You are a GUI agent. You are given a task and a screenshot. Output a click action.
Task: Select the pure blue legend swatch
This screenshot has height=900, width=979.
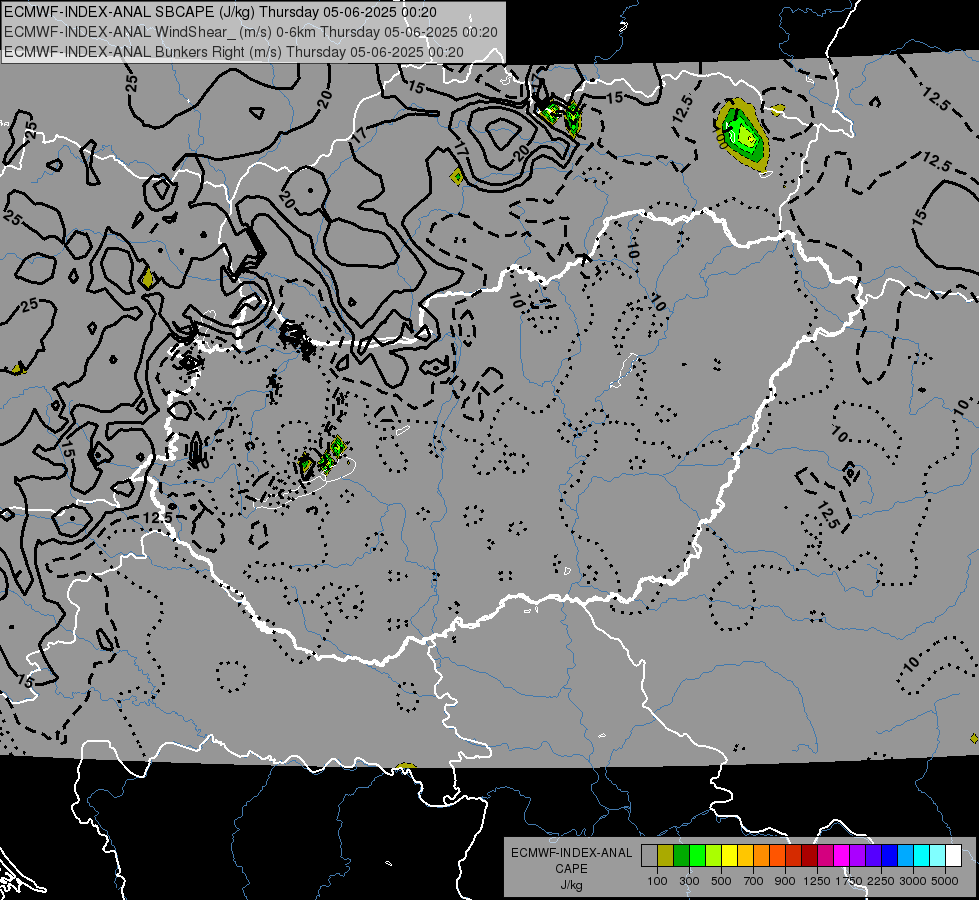point(889,856)
